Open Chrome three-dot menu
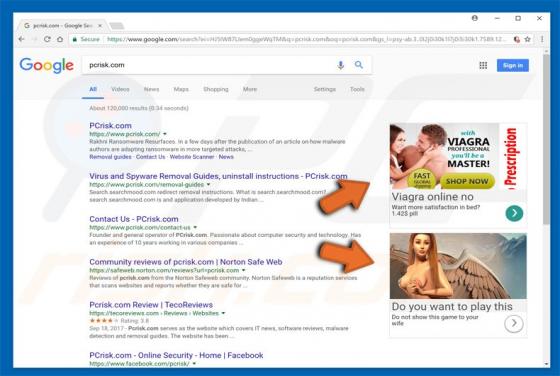This screenshot has width=560, height=376. pos(542,39)
